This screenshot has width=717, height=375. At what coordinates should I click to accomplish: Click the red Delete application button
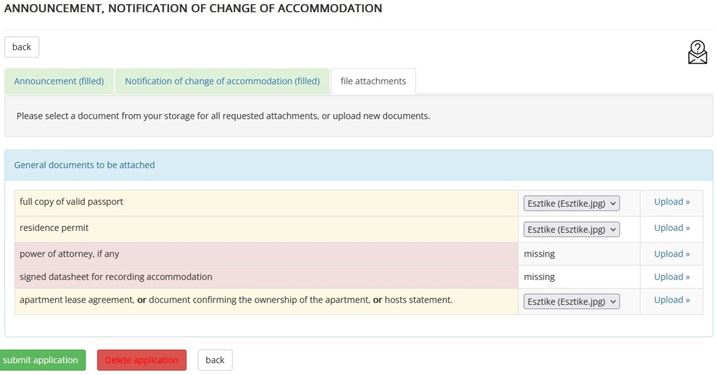142,360
